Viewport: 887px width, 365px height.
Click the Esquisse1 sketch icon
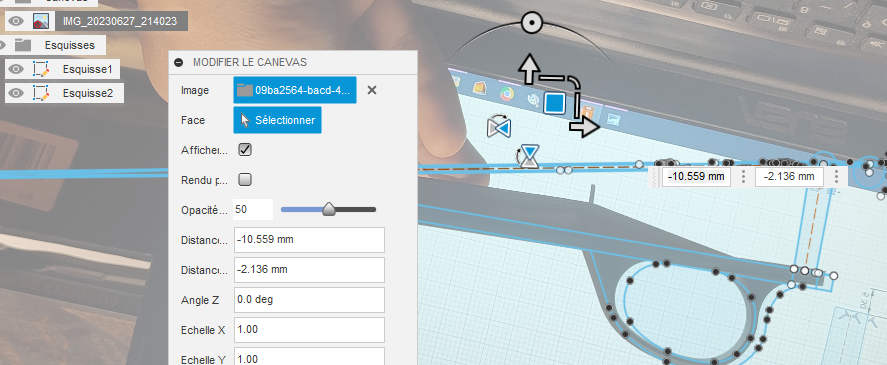pyautogui.click(x=41, y=70)
